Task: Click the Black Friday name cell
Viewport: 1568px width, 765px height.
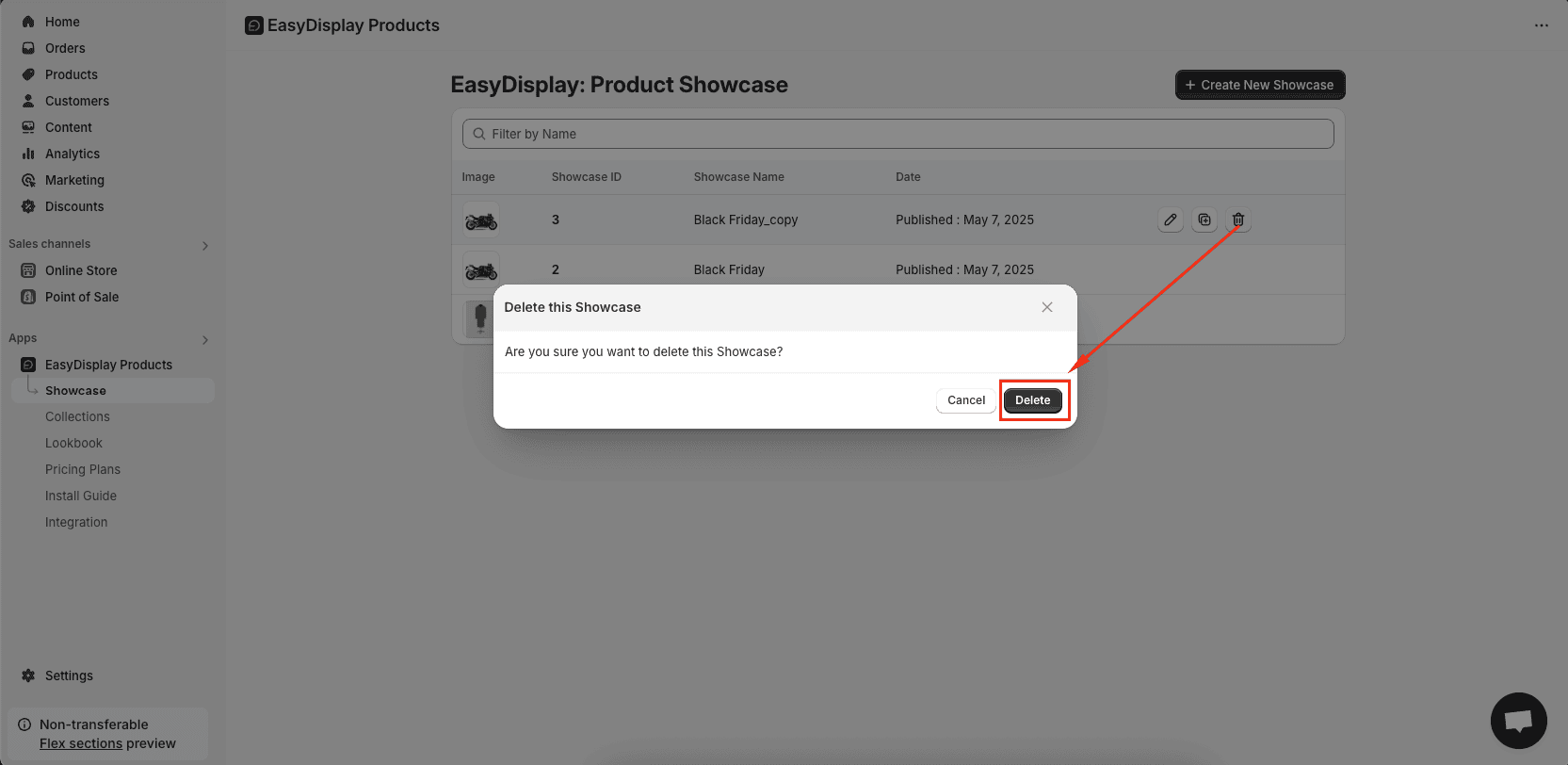Action: 729,269
